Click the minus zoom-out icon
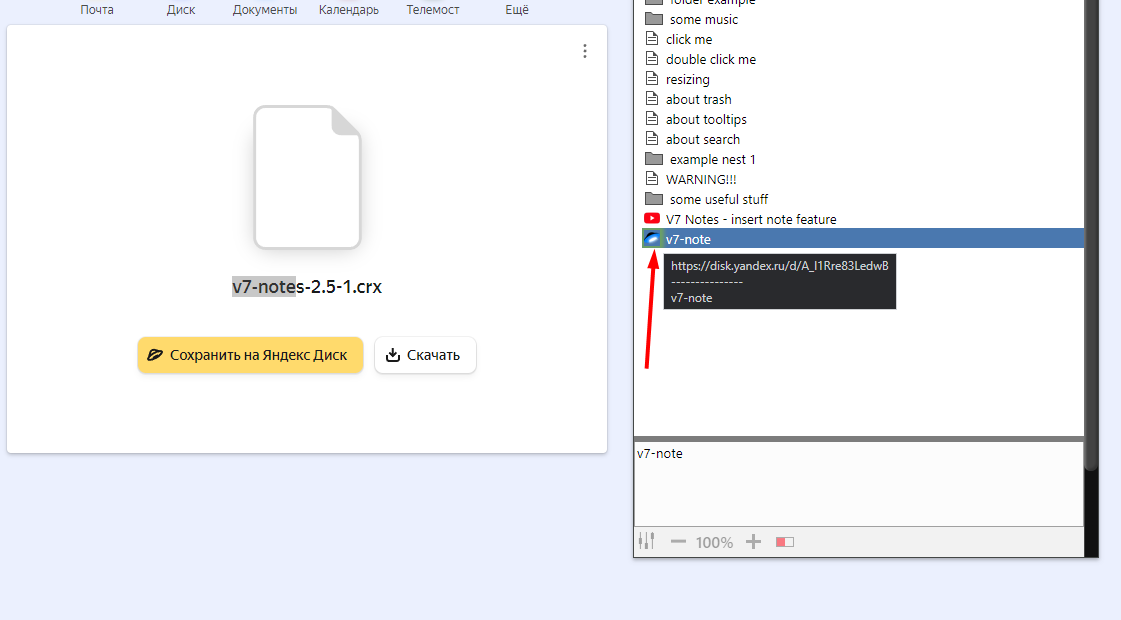 (678, 541)
